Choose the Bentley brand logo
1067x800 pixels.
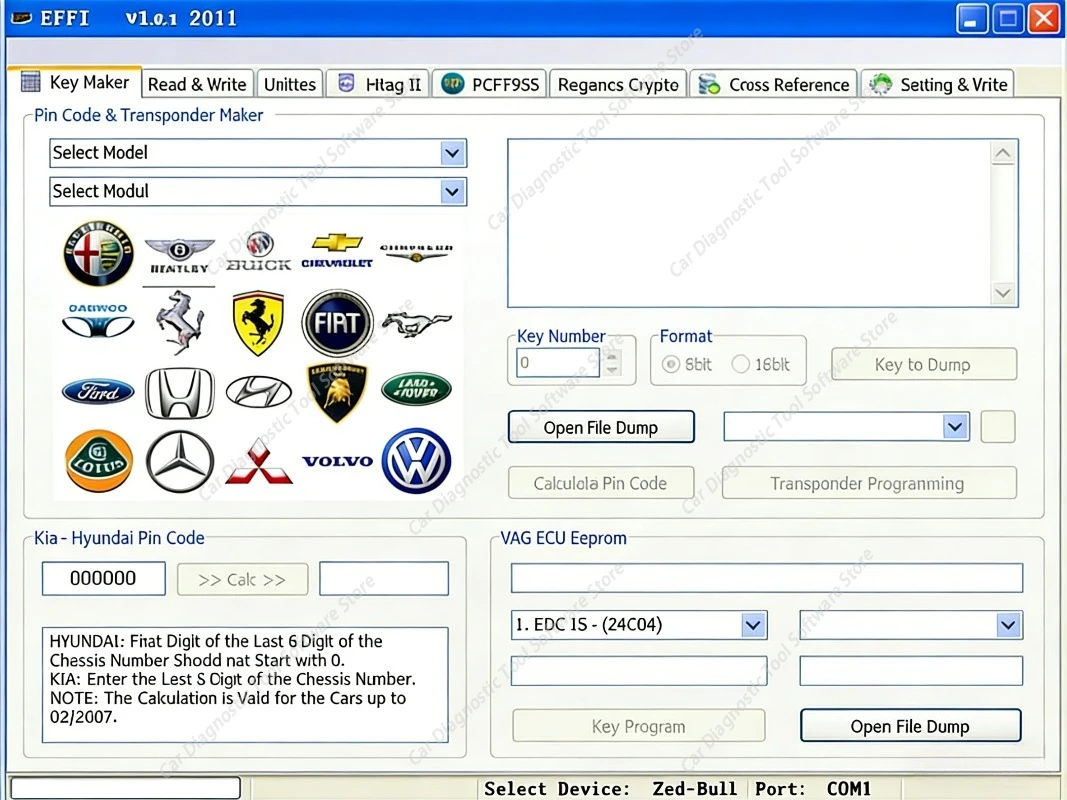point(179,255)
